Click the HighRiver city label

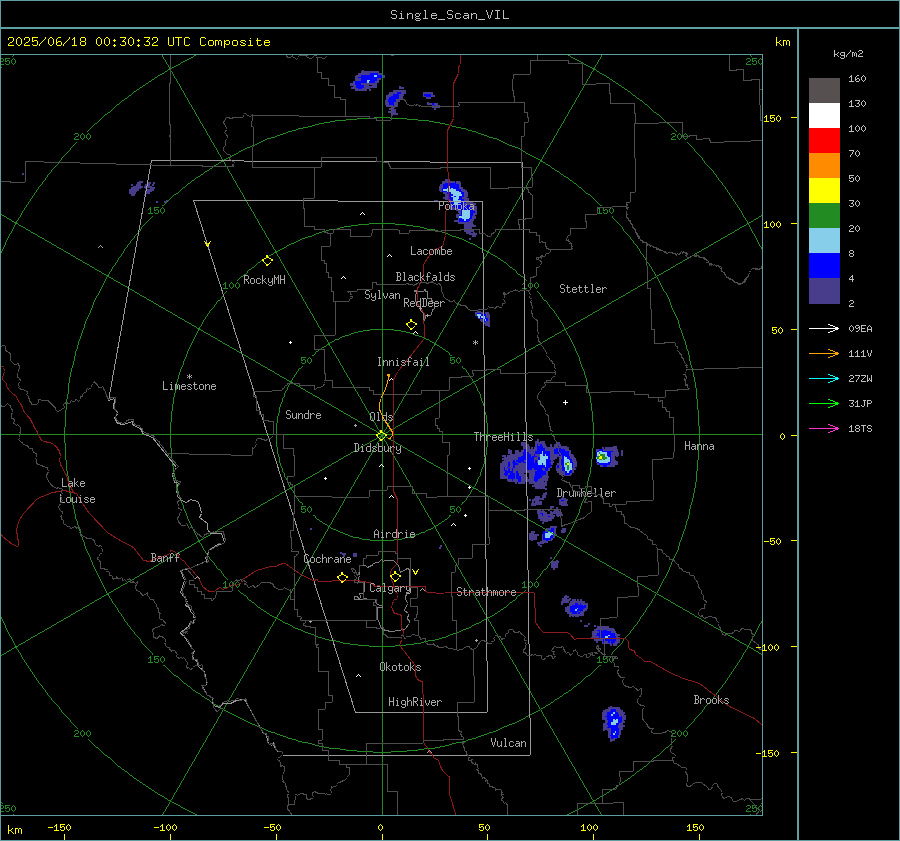coord(415,702)
